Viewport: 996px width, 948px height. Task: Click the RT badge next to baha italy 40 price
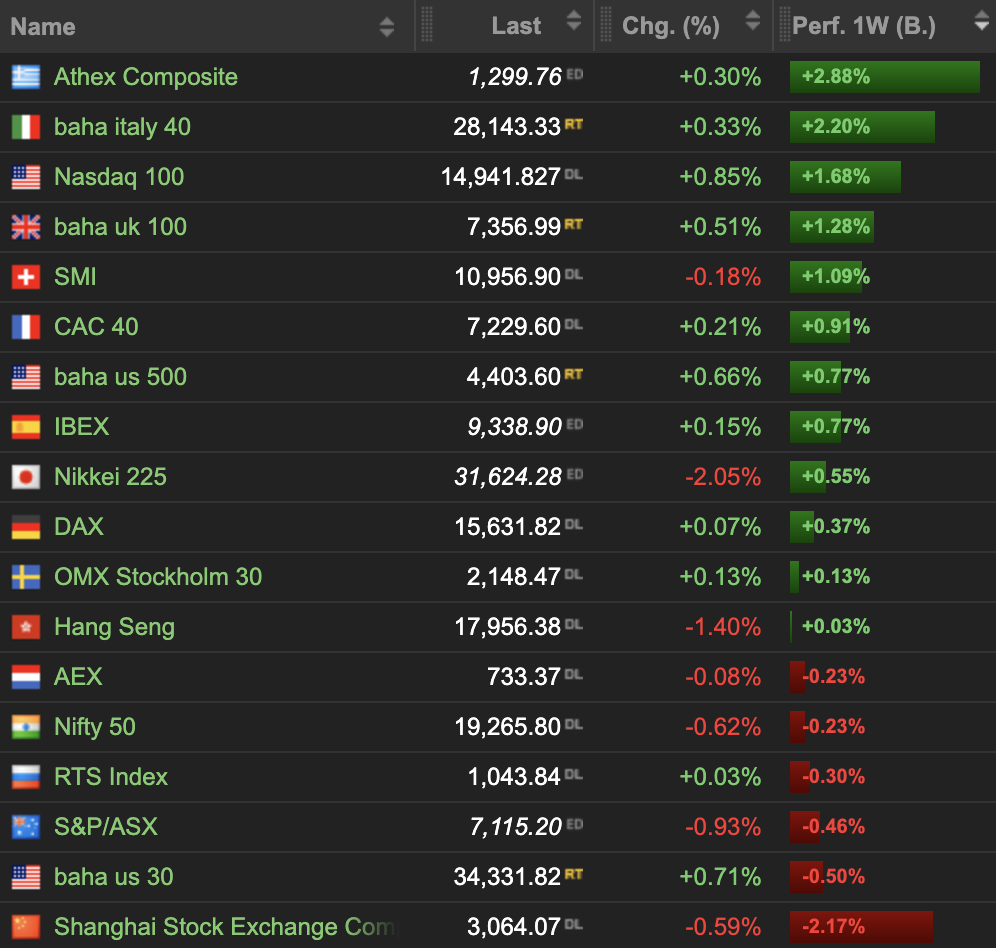click(573, 125)
